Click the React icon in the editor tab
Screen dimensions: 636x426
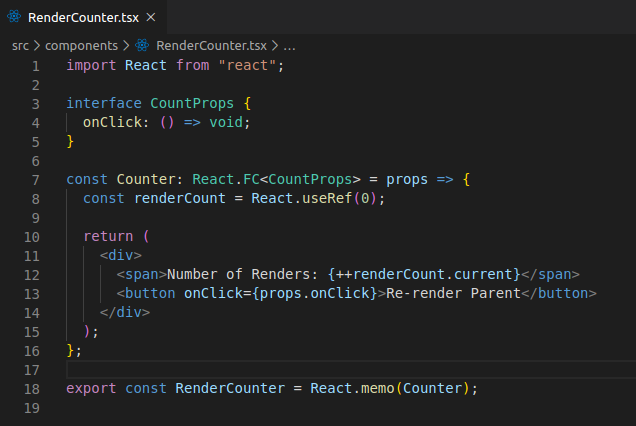click(15, 18)
